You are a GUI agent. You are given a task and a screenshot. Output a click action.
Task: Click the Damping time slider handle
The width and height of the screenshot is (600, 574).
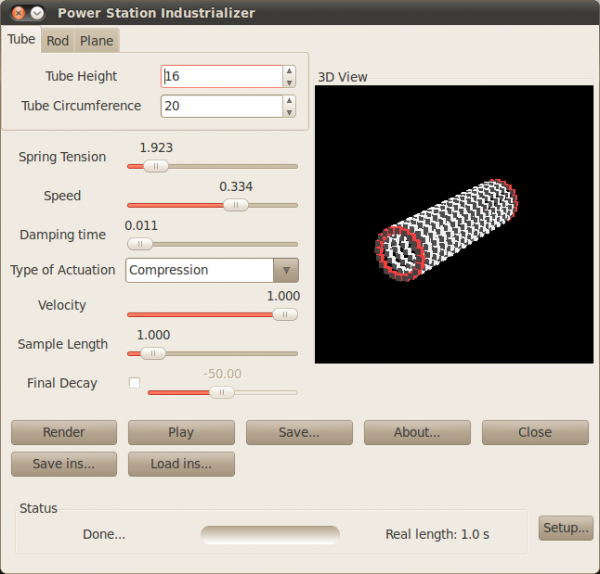click(140, 244)
